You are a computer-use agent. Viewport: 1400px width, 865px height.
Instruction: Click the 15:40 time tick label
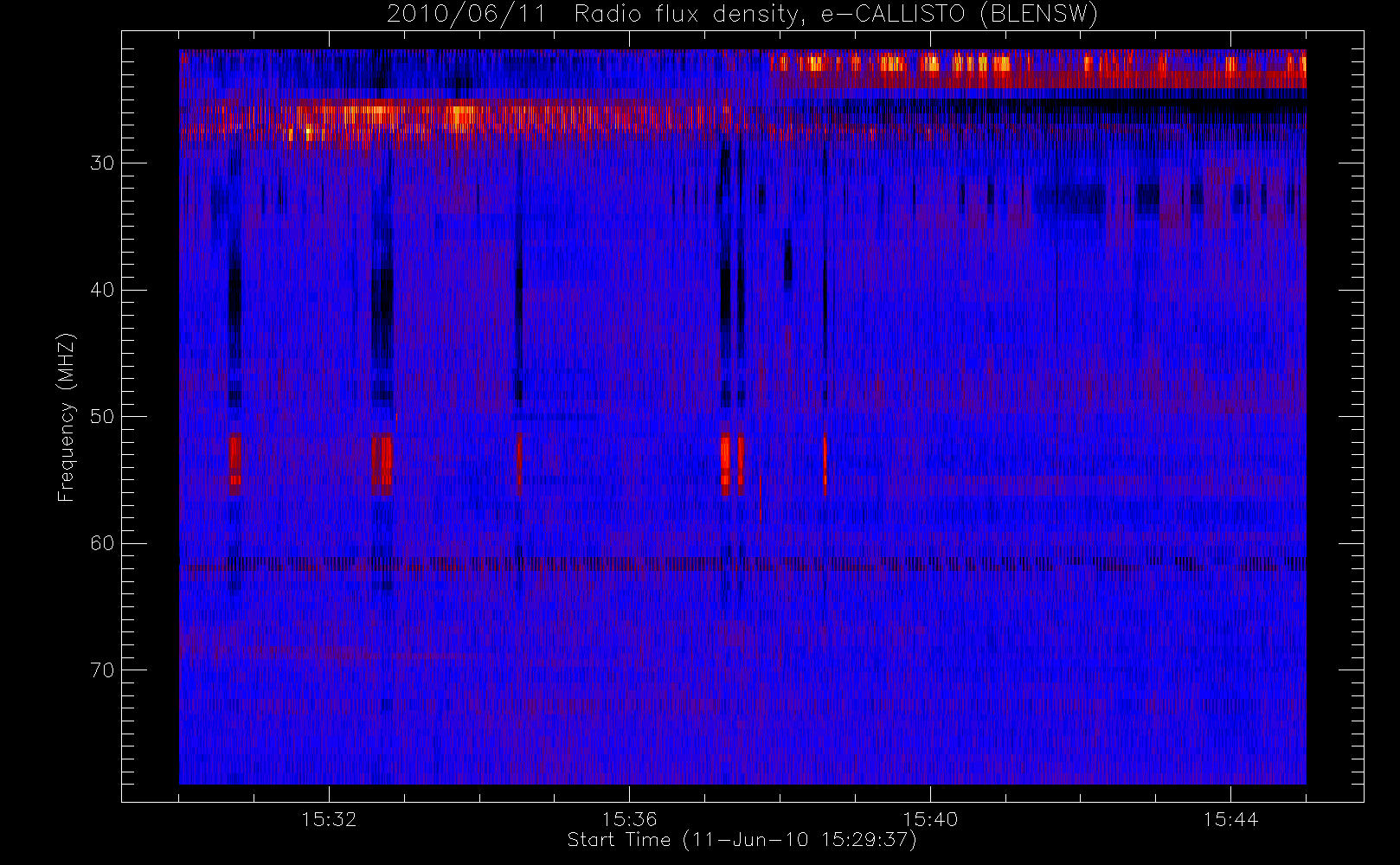pyautogui.click(x=930, y=819)
